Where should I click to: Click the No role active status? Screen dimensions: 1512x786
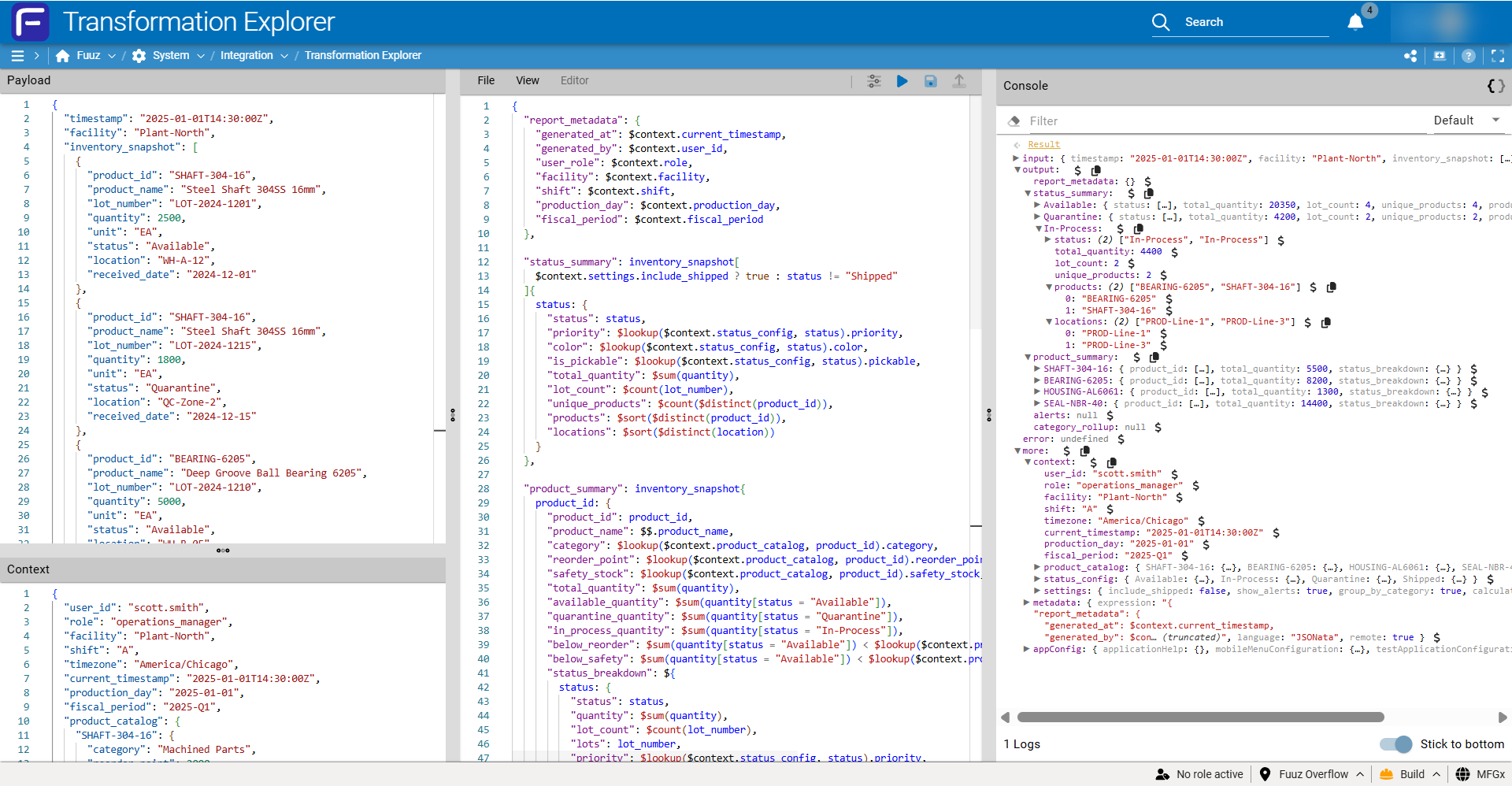(1199, 774)
